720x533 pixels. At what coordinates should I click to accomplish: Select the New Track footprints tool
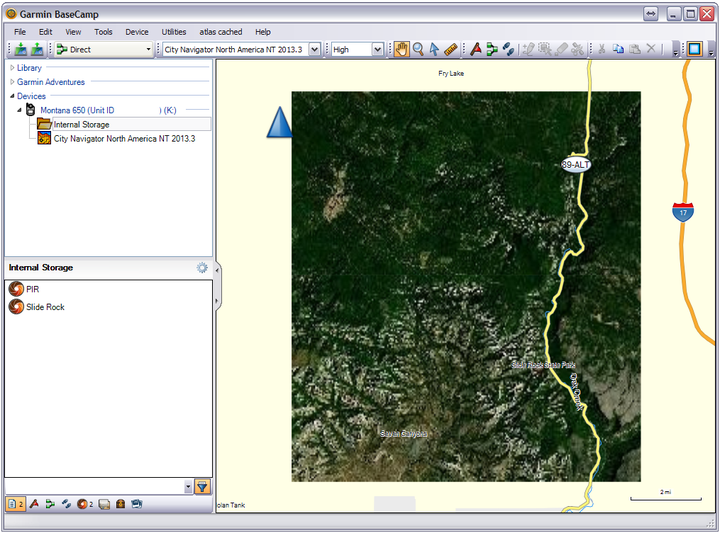[x=508, y=49]
